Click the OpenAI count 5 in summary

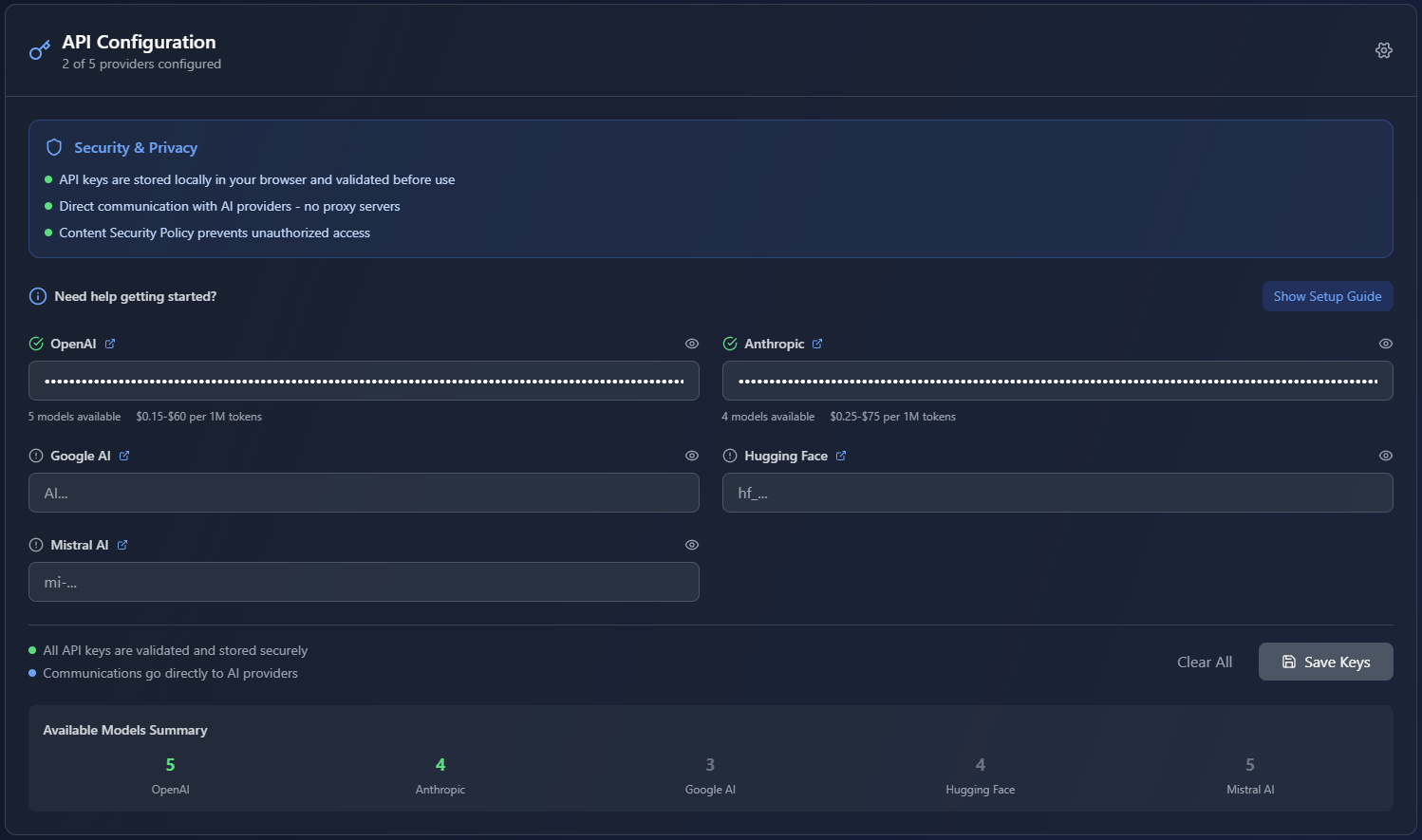171,765
